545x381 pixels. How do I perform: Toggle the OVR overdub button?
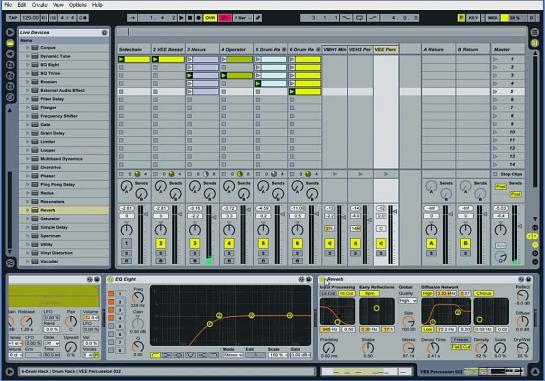210,18
